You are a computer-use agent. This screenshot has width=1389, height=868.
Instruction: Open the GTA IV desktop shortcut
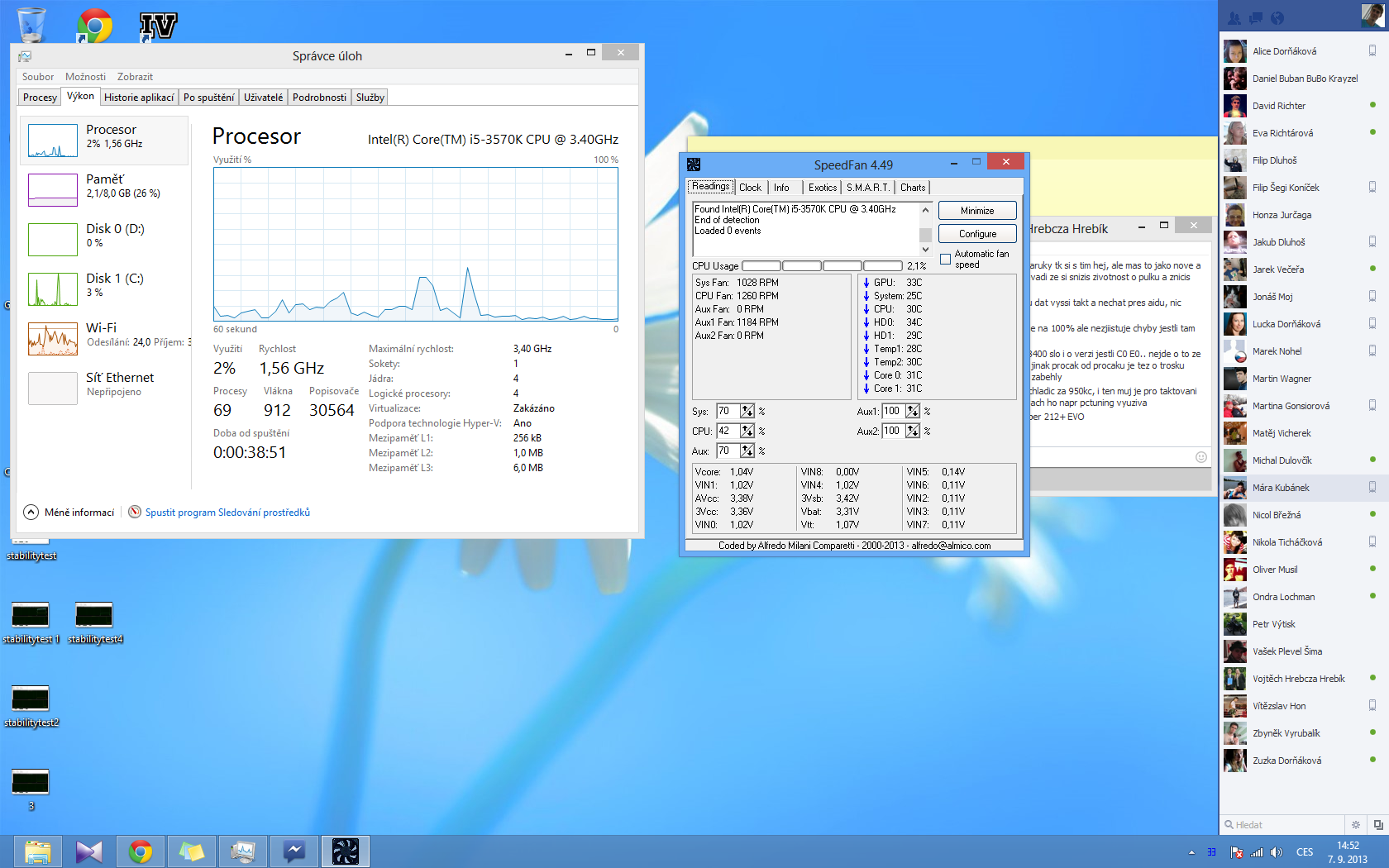[158, 26]
